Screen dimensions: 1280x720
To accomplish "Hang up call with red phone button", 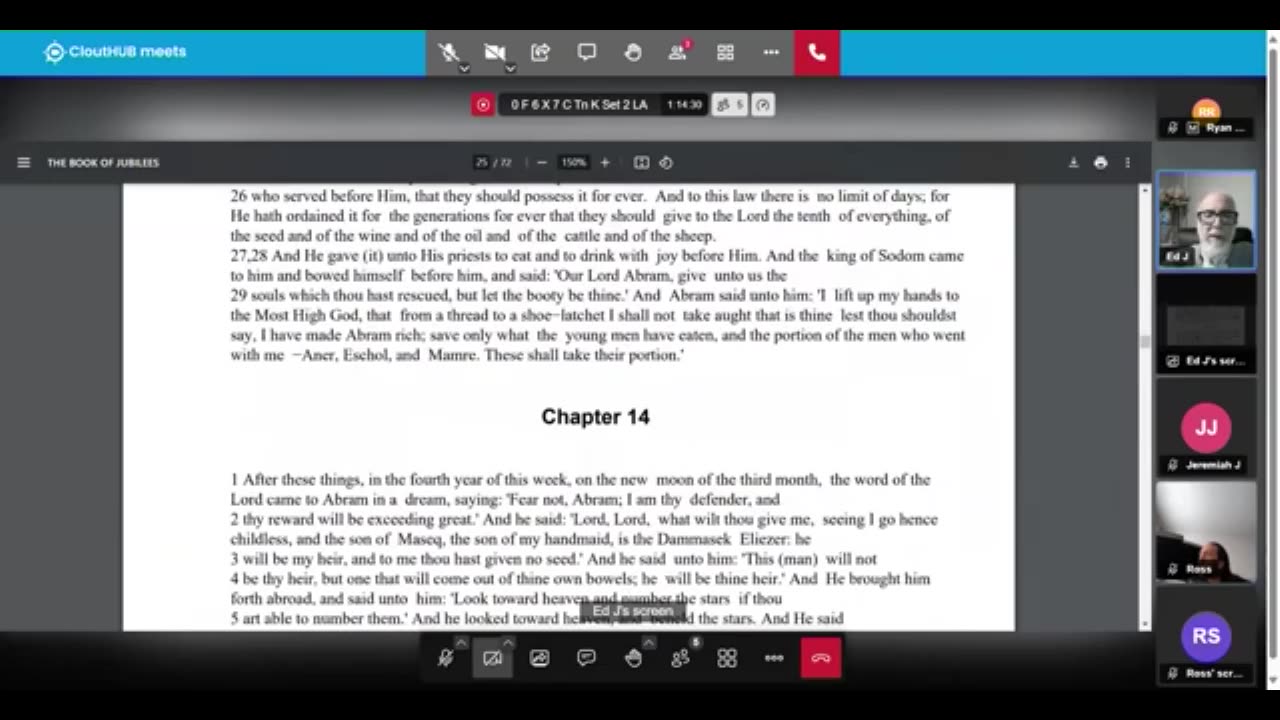I will tap(817, 52).
